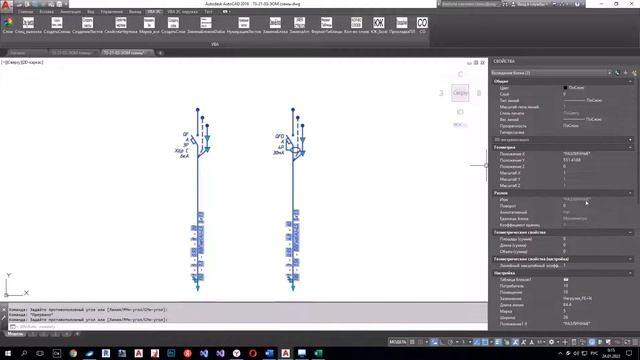The height and width of the screenshot is (360, 640).
Task: Collapse Геометрические свойства (настройка) section
Action: (x=630, y=259)
